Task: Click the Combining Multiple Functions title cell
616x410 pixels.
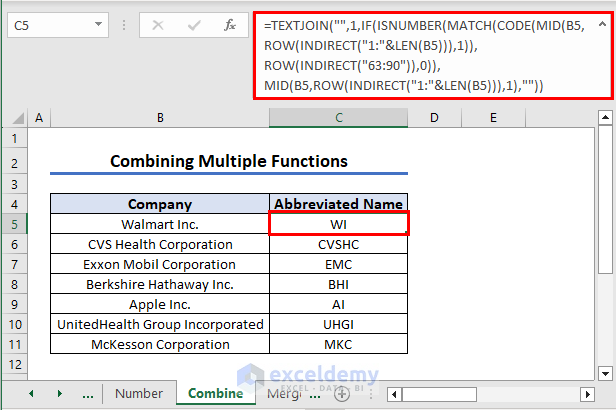Action: pos(229,161)
